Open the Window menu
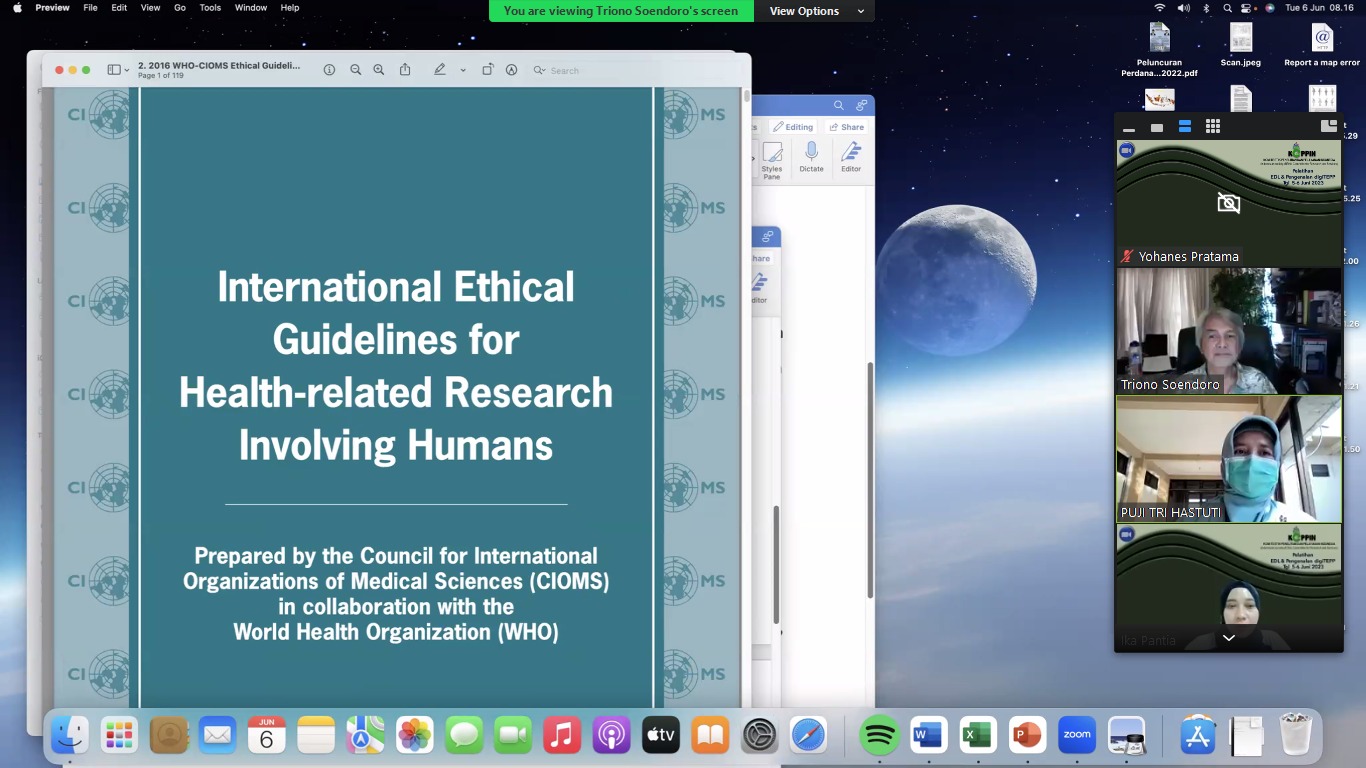Viewport: 1366px width, 768px height. 251,8
